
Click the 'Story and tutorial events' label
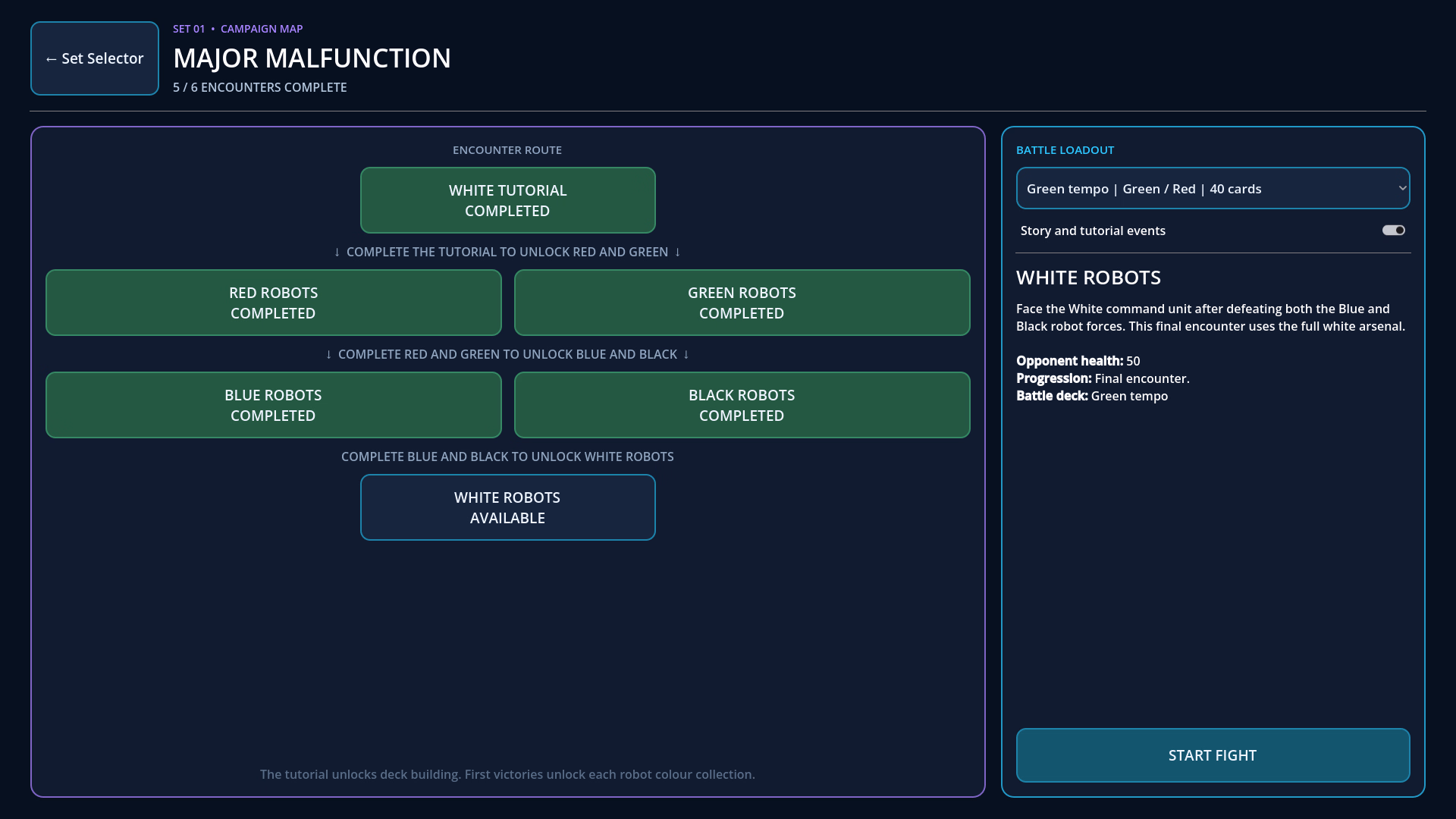(1093, 231)
